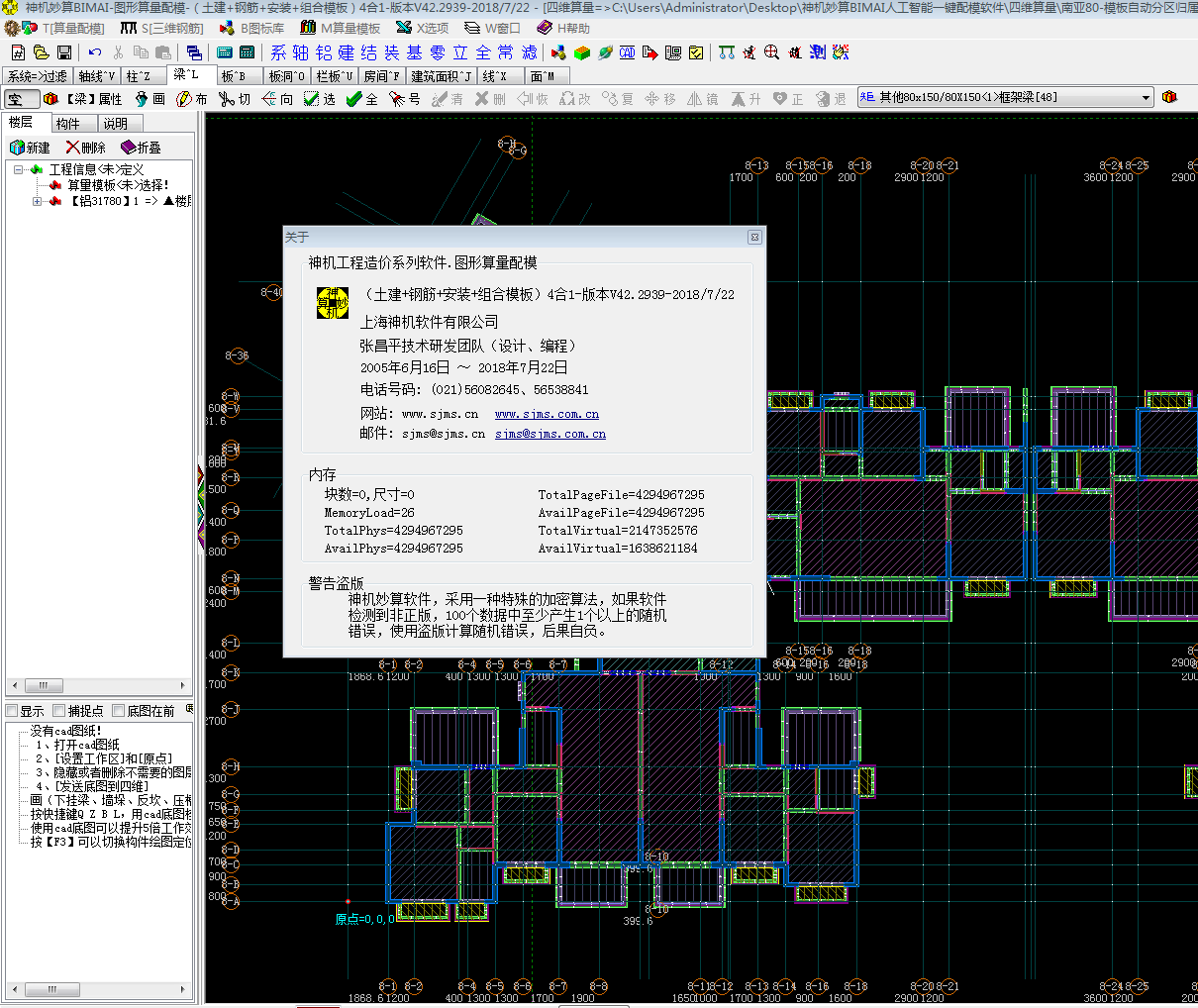Open the first teal calculator icon
1198x1008 pixels.
coord(225,52)
